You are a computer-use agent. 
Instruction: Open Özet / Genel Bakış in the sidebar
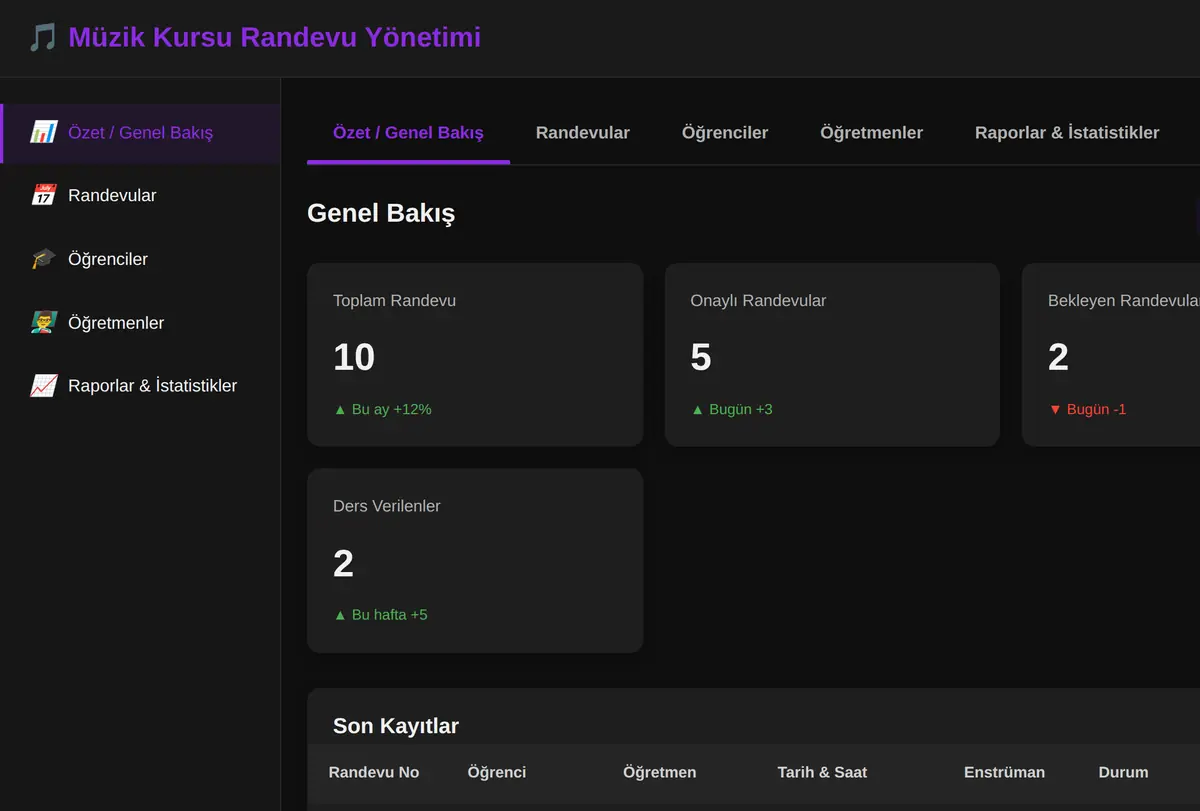[140, 132]
